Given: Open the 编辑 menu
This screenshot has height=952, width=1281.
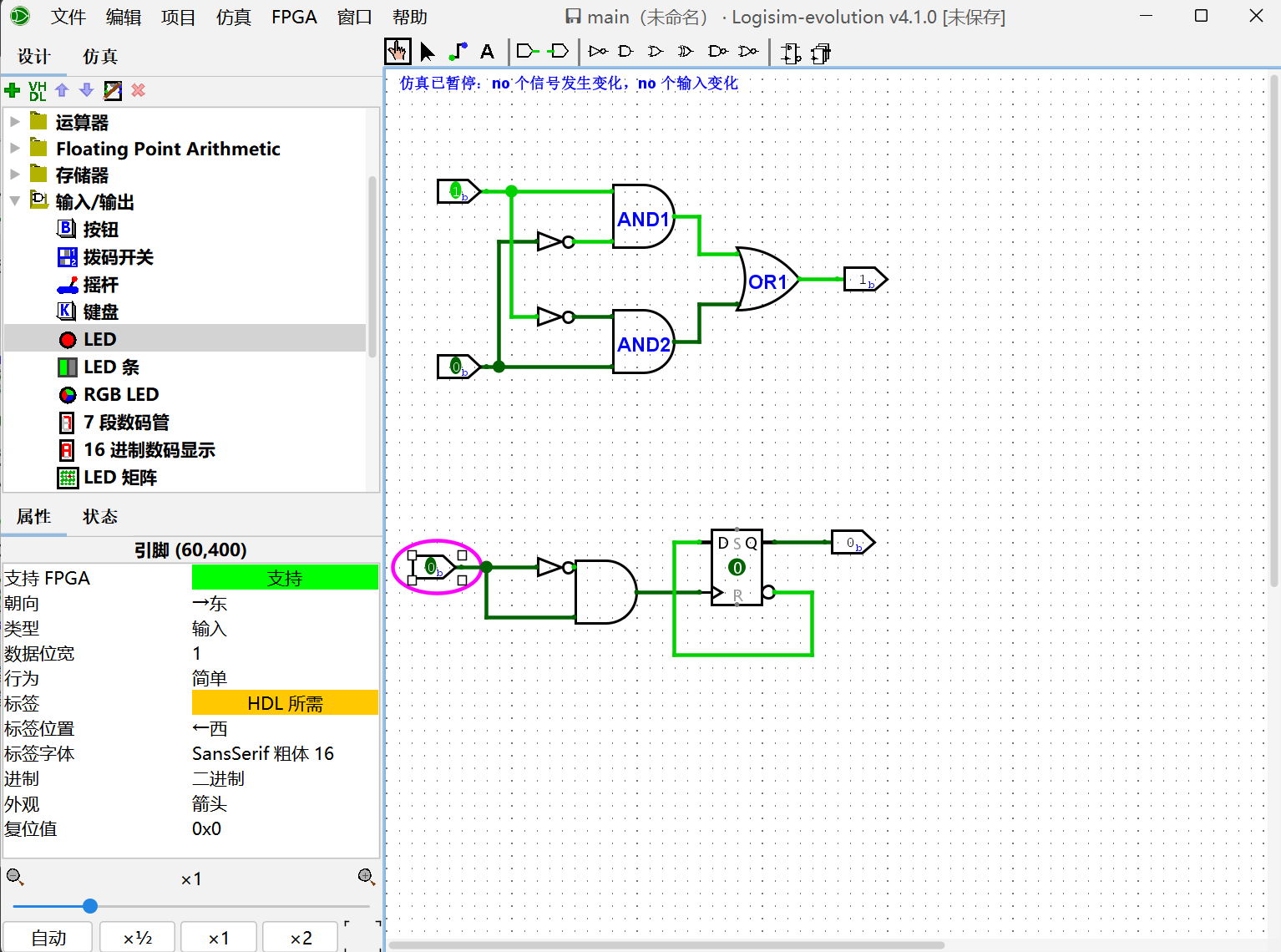Looking at the screenshot, I should 124,17.
